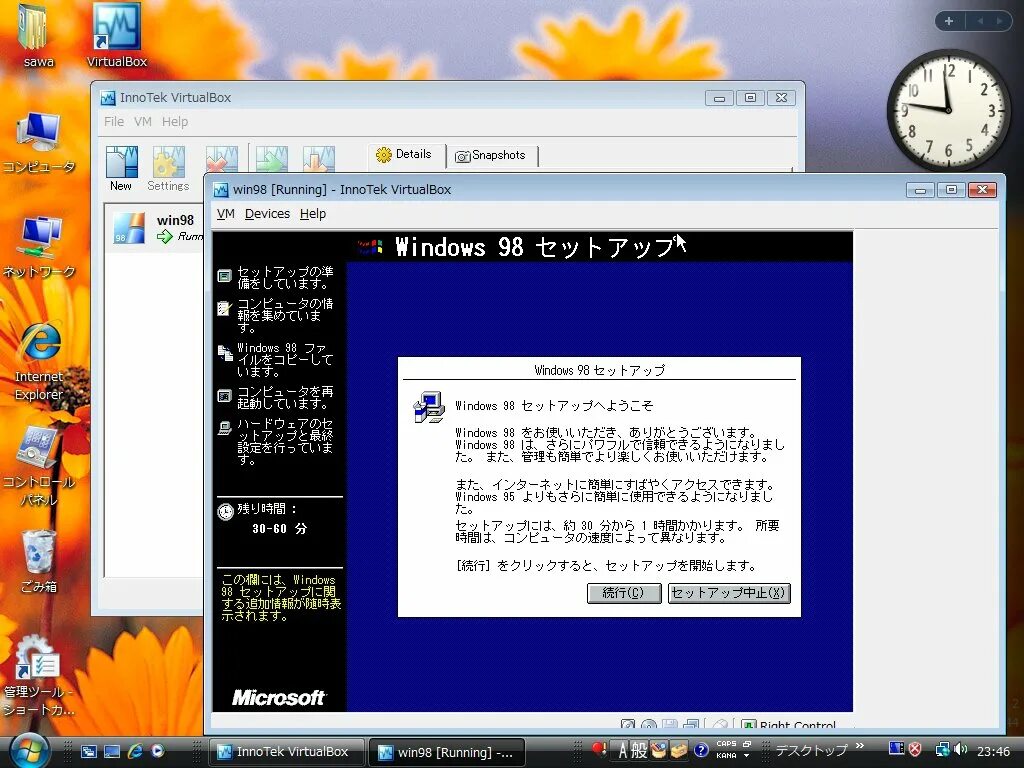1024x768 pixels.
Task: Click the 'セットアップの準備をしています。' step text
Action: [285, 277]
